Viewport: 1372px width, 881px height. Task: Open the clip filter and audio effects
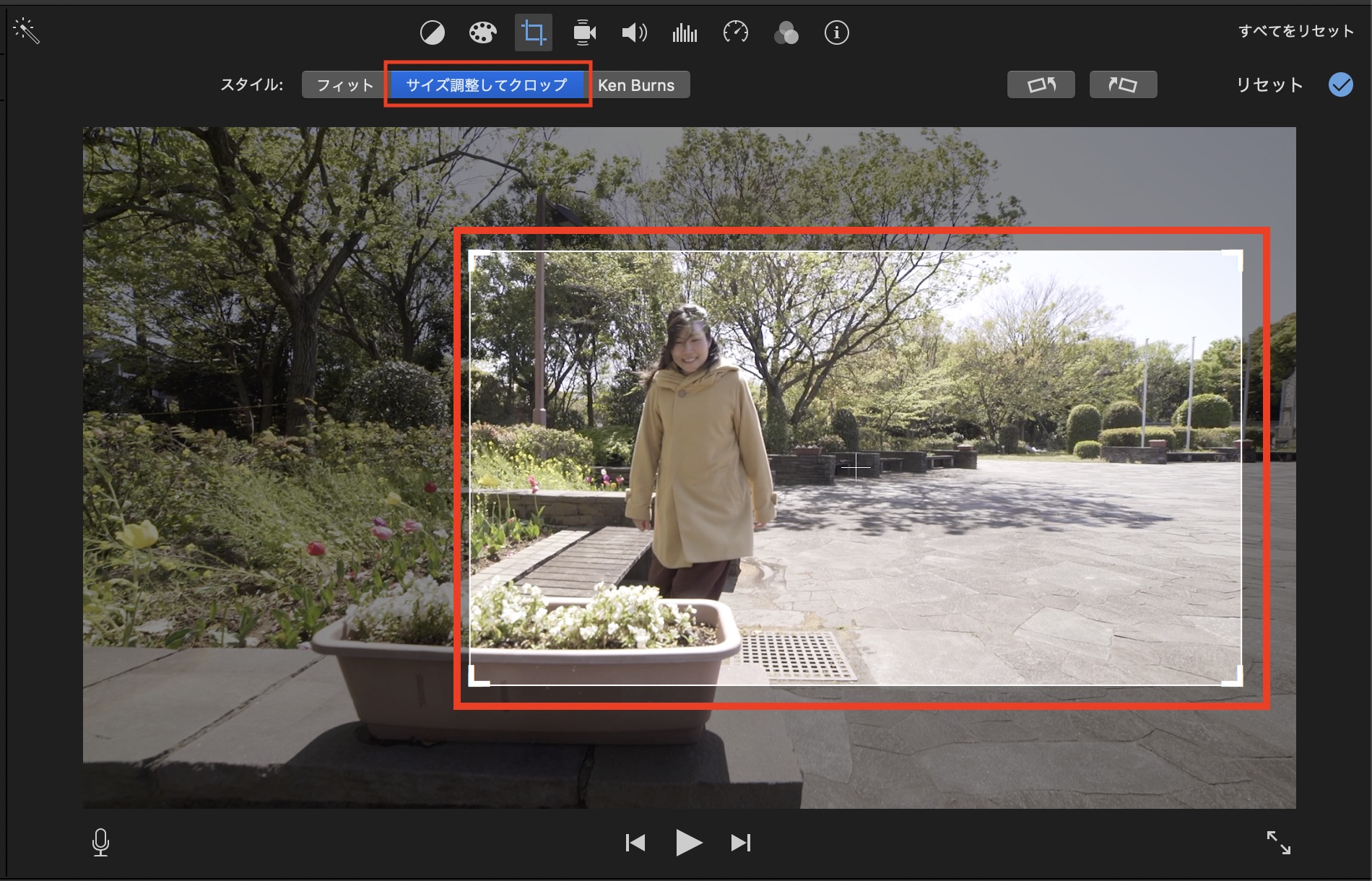tap(786, 32)
